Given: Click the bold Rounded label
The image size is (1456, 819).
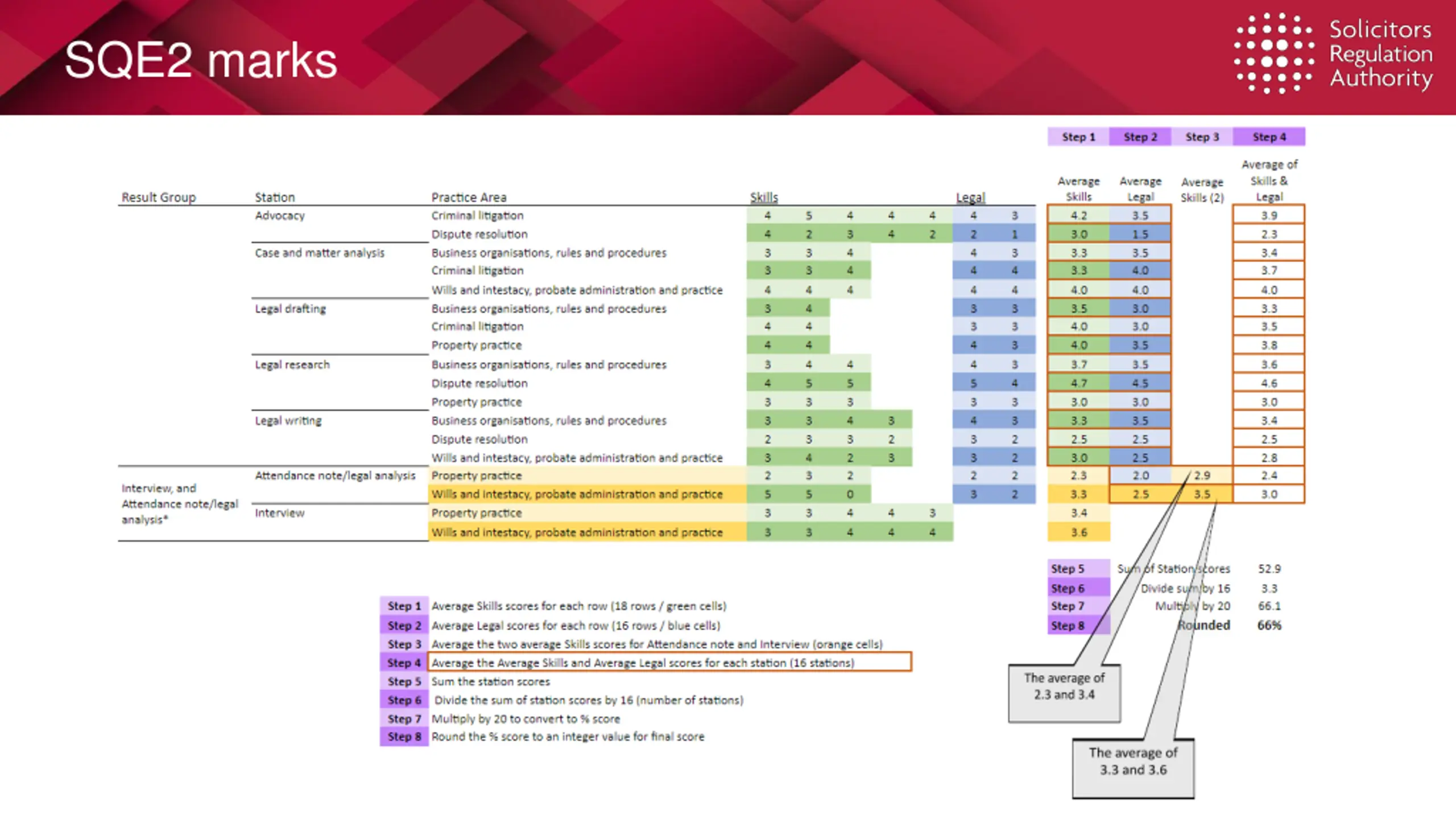Looking at the screenshot, I should click(x=1203, y=625).
